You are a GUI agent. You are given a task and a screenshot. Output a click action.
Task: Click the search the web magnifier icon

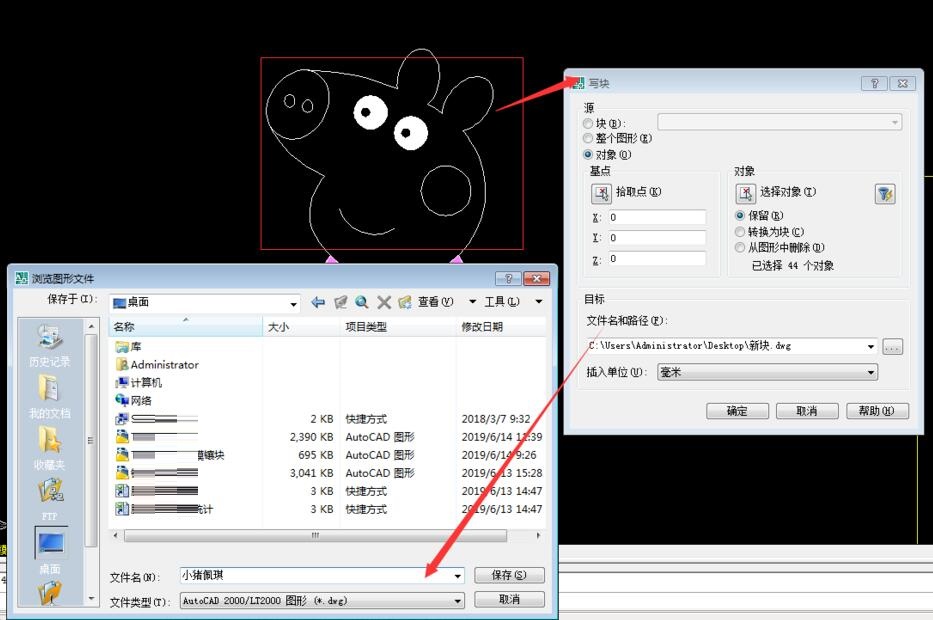click(x=362, y=302)
